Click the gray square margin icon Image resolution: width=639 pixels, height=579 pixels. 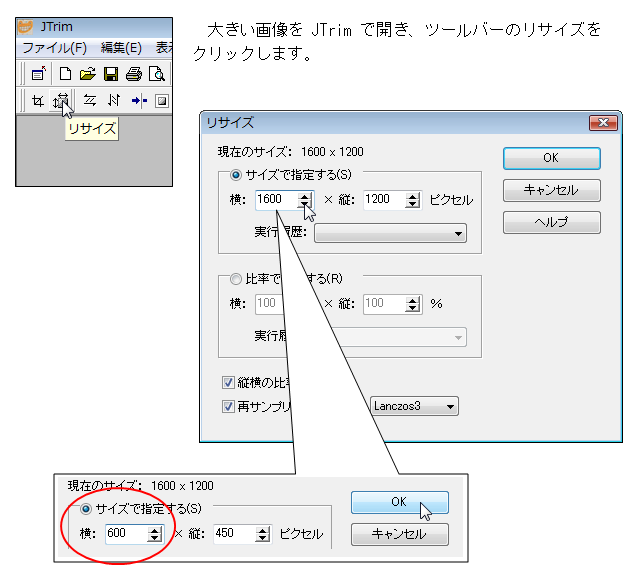coord(162,101)
